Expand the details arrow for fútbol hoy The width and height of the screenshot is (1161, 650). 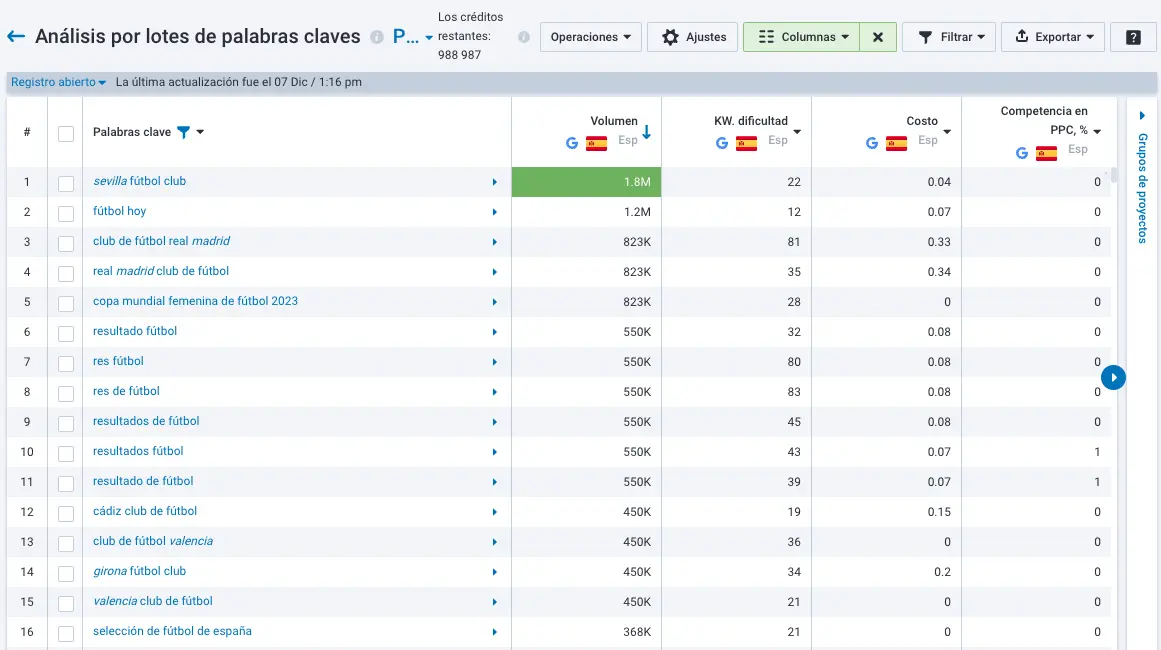click(x=493, y=212)
